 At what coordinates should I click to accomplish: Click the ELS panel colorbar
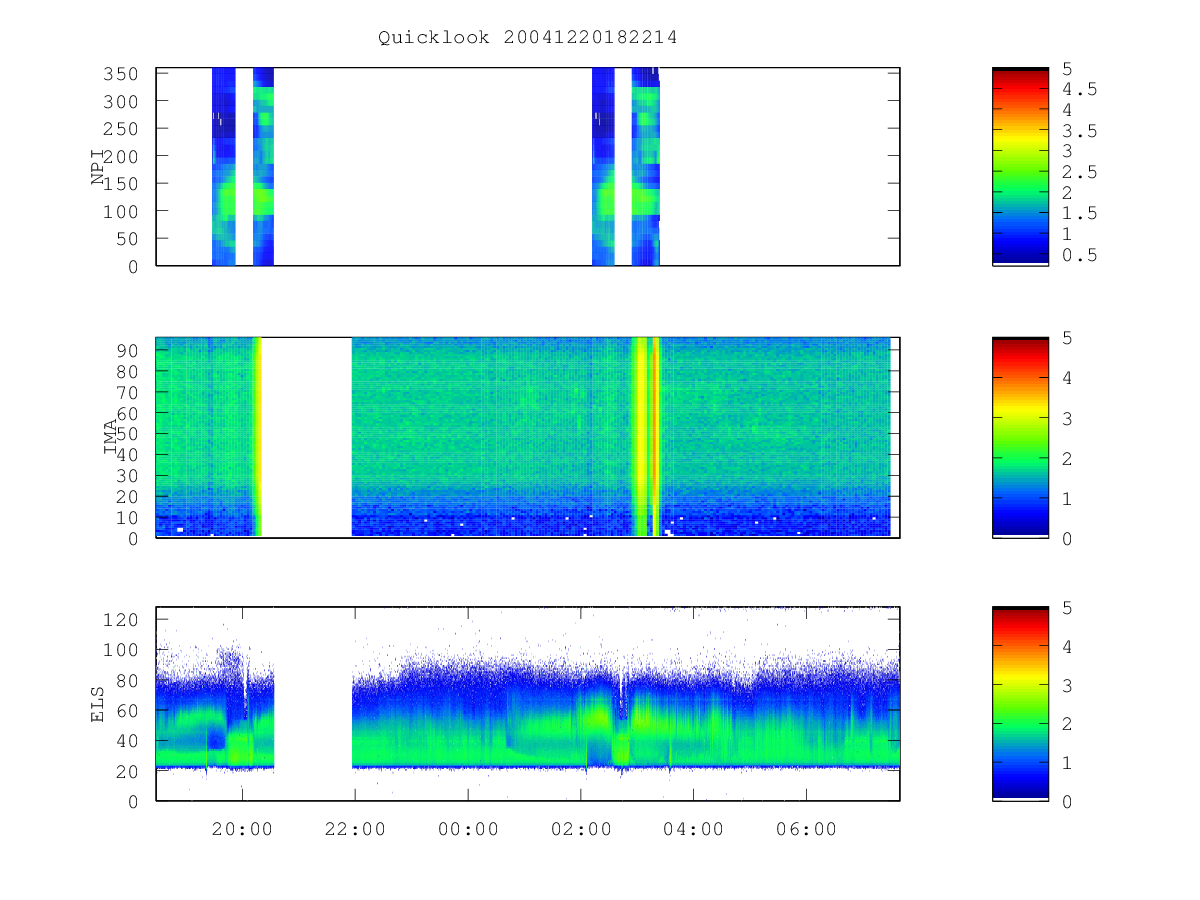tap(1020, 703)
